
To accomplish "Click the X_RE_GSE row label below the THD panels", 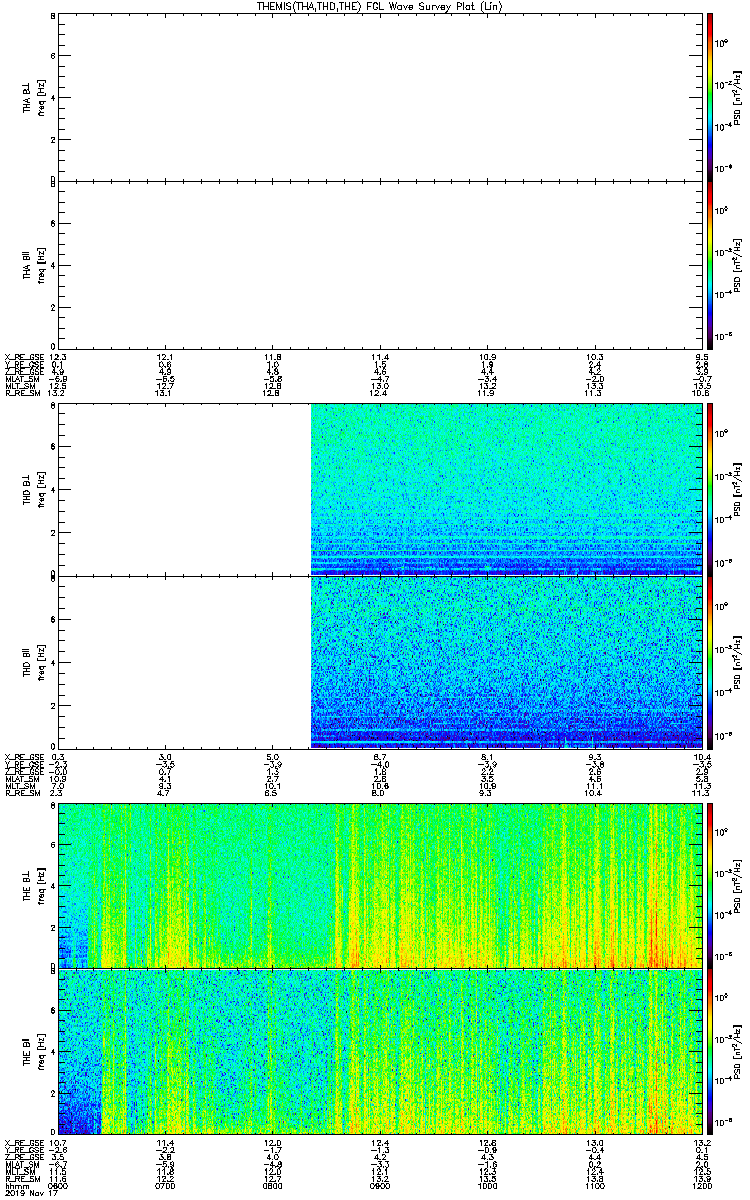I will point(23,757).
